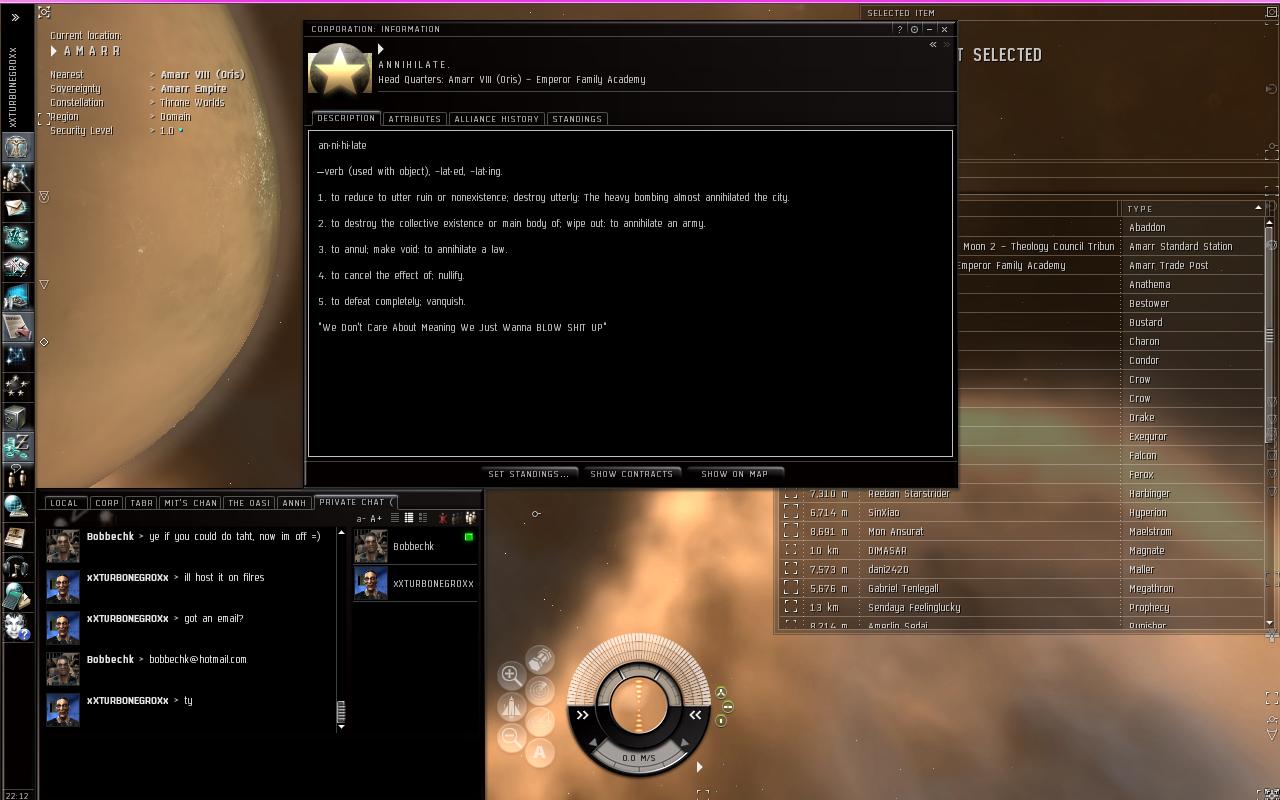Expand the right « panel of the HUD
The height and width of the screenshot is (800, 1280).
(x=695, y=715)
